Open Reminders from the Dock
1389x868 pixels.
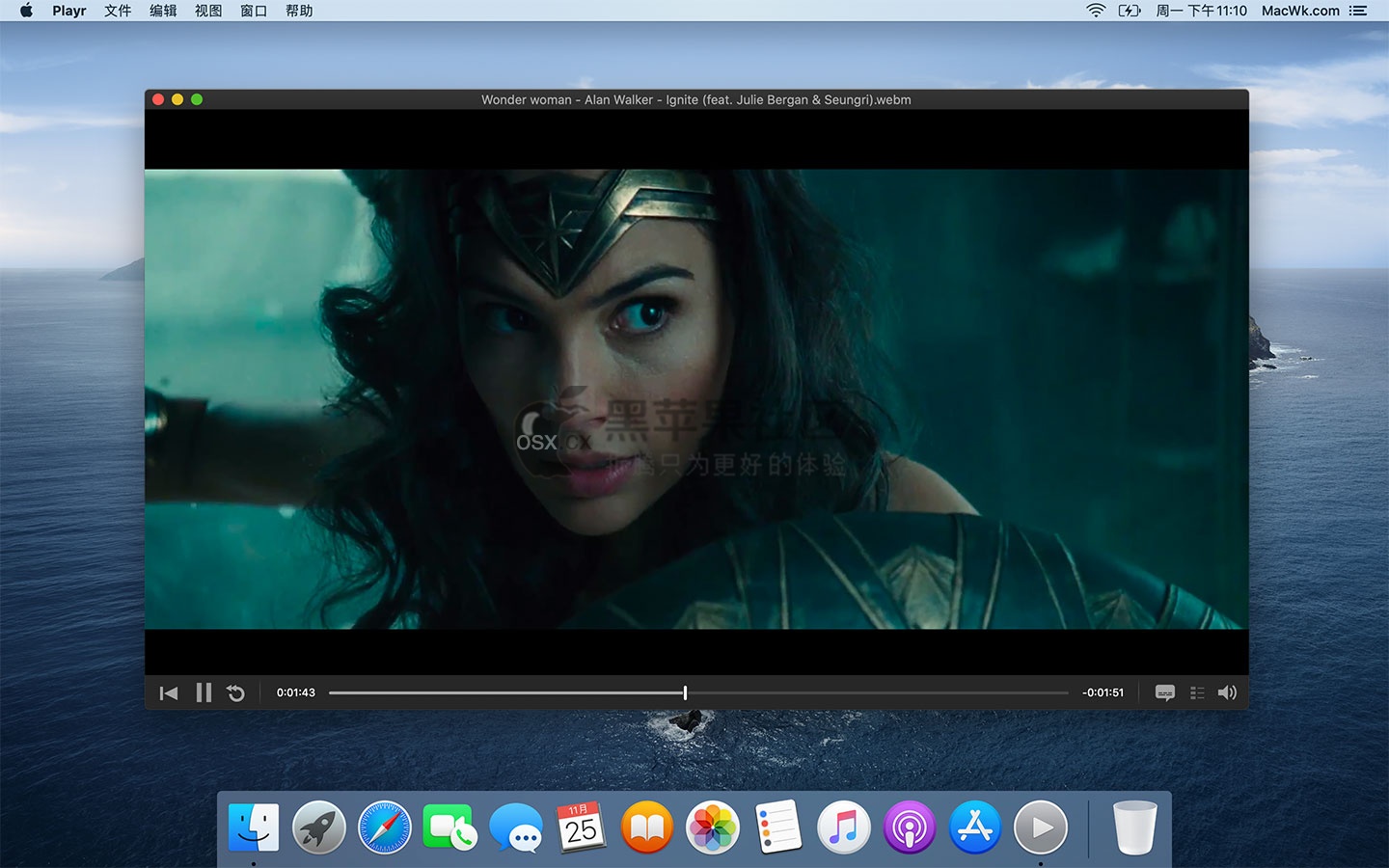(778, 827)
